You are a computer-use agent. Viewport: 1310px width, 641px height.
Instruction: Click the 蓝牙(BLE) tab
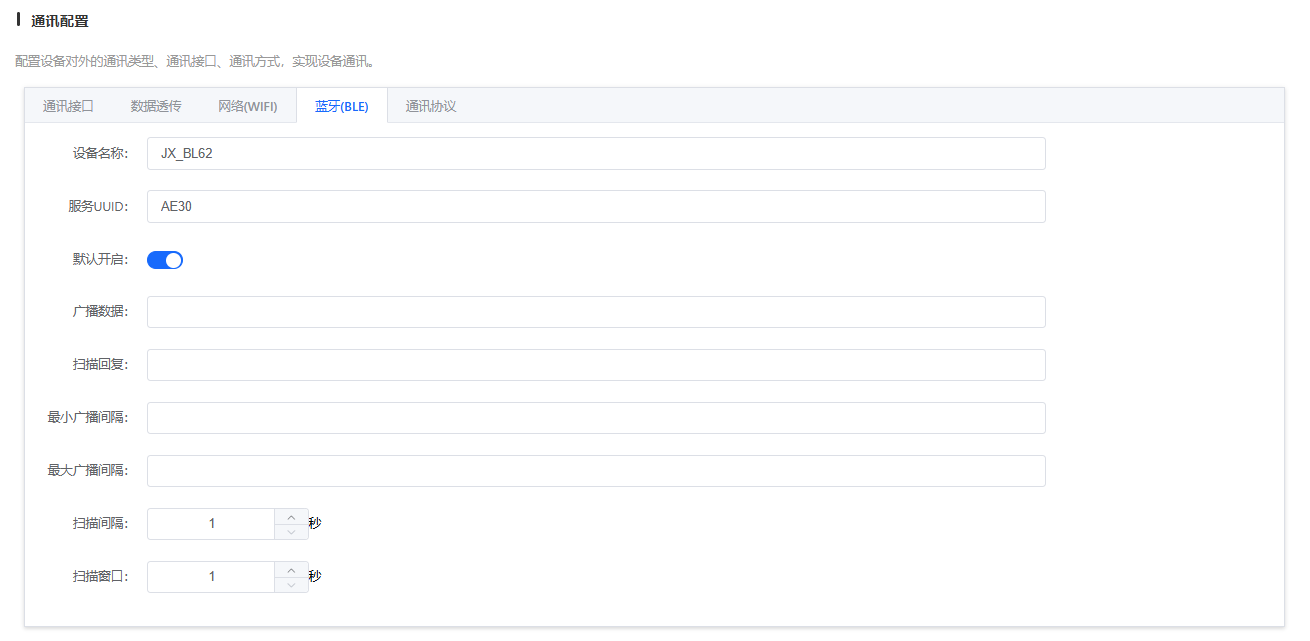point(342,106)
